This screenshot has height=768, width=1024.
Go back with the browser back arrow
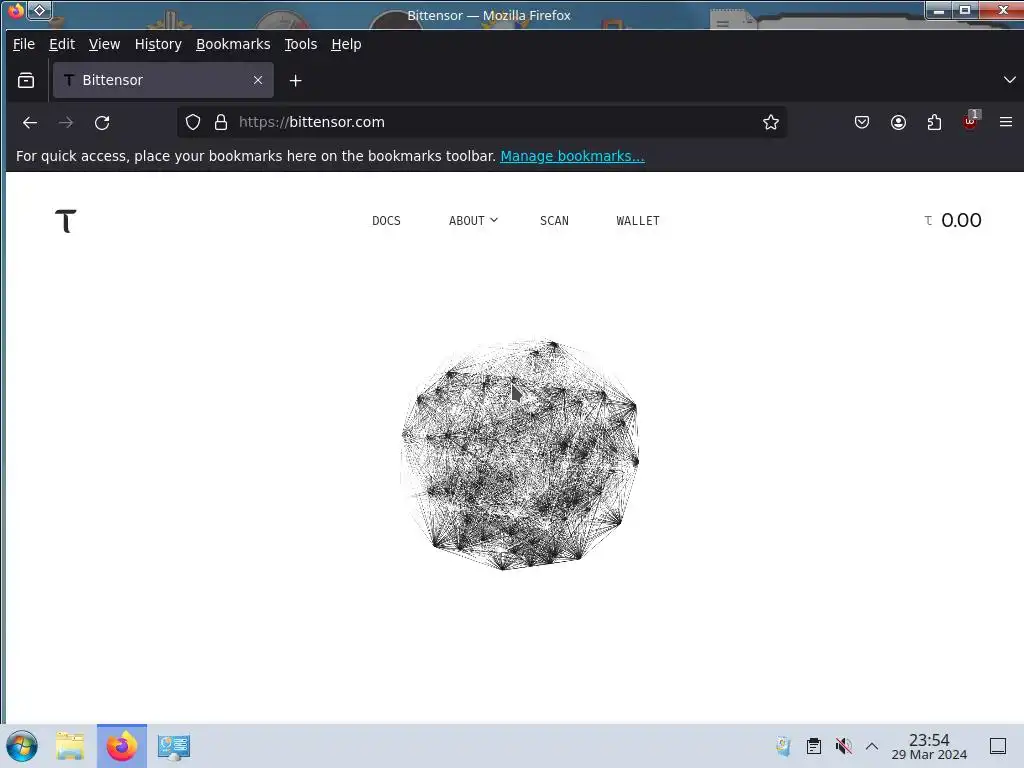[x=30, y=123]
